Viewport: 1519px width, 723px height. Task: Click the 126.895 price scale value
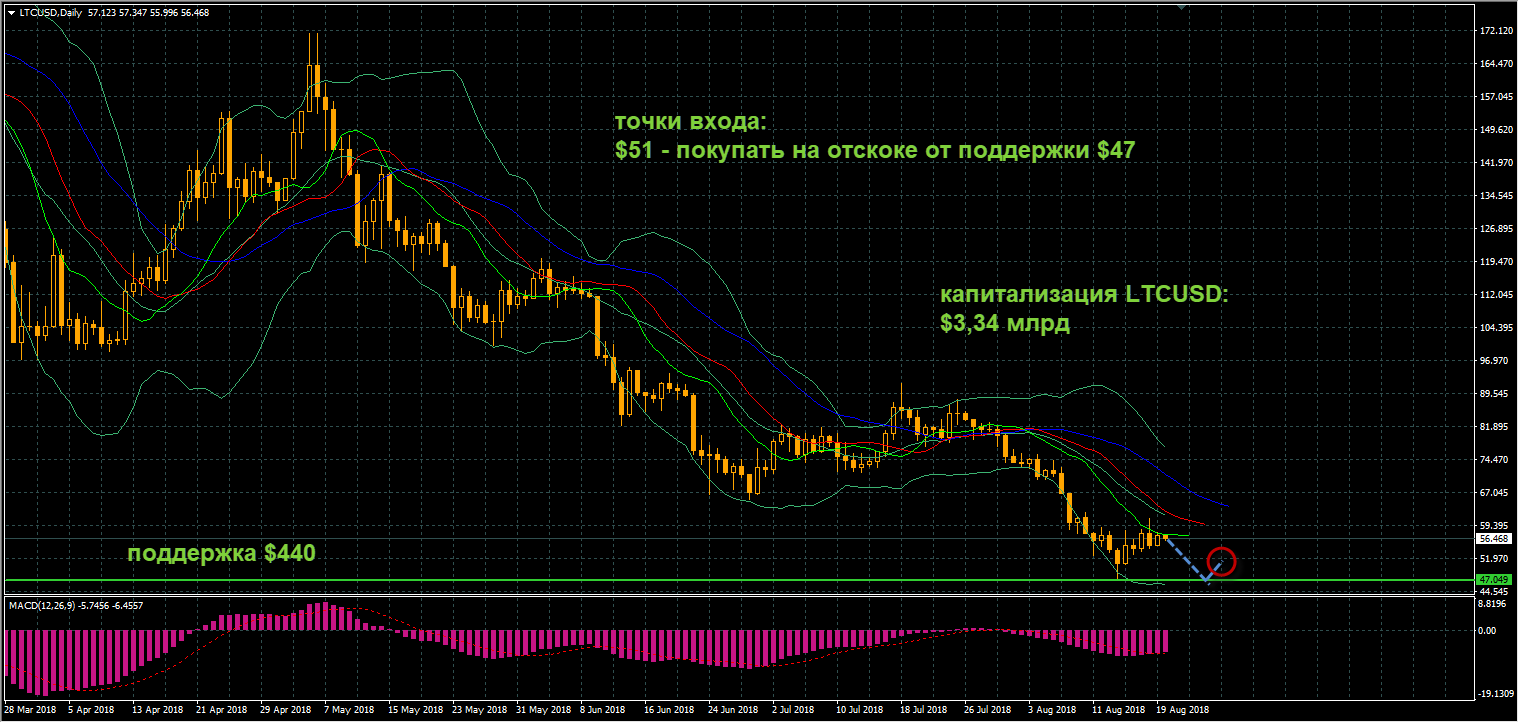click(x=1494, y=229)
